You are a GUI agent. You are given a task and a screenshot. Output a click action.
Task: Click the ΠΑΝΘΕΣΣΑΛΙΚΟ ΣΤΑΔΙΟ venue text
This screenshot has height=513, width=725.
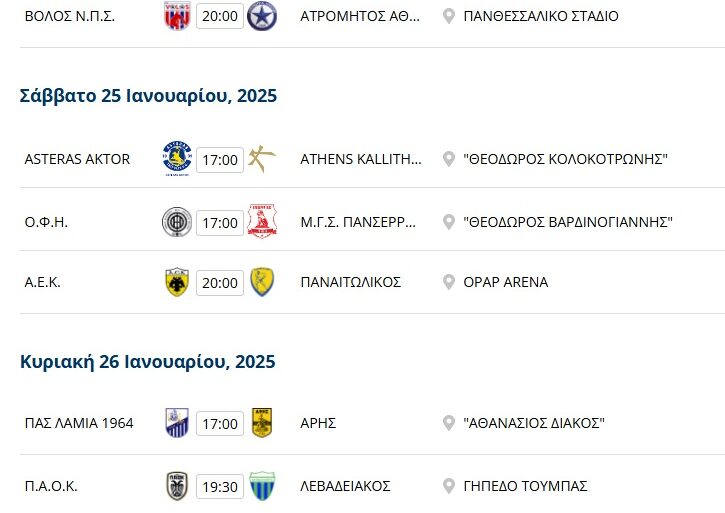(x=540, y=16)
